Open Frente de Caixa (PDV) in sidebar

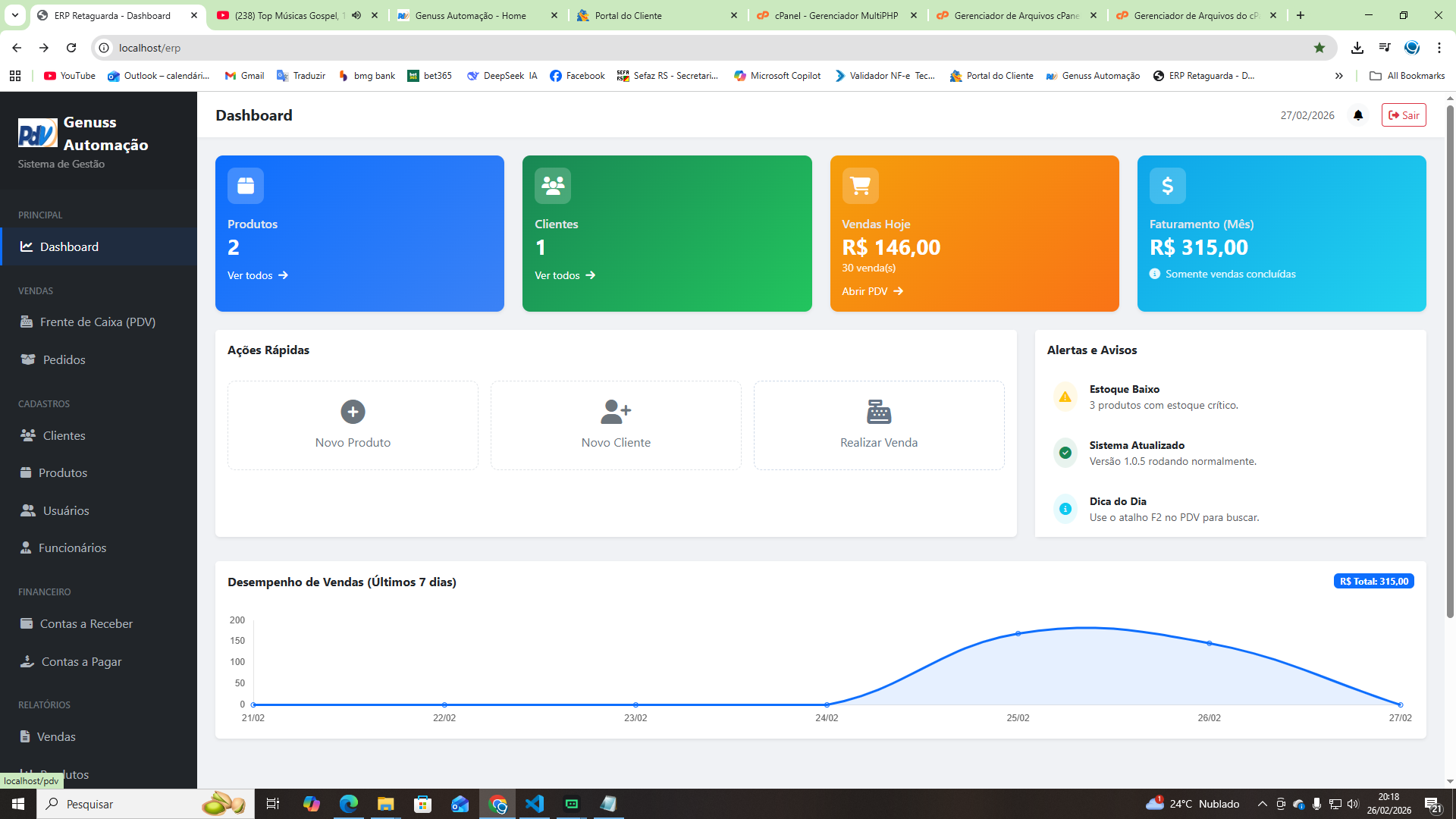[x=99, y=322]
